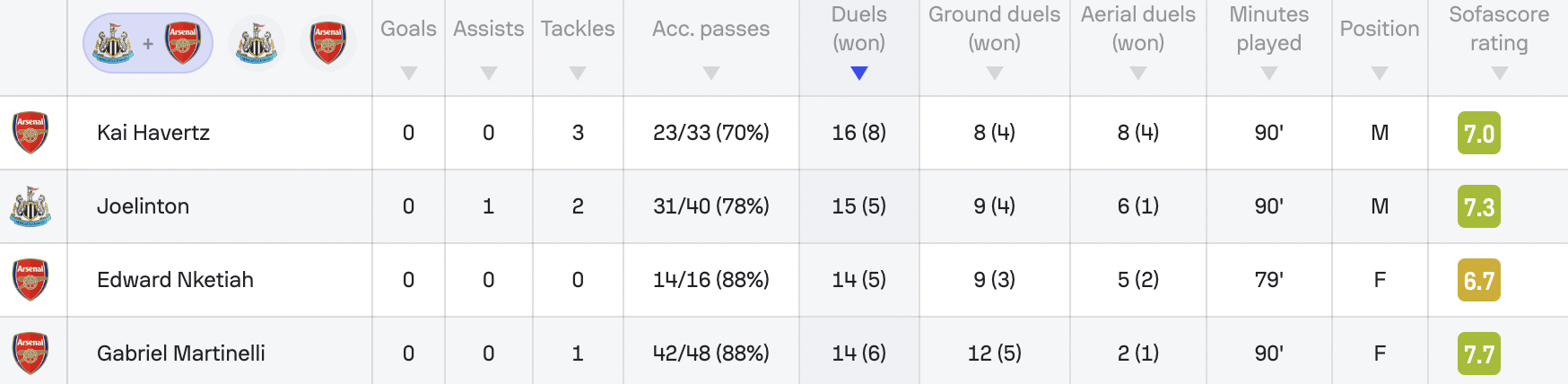Sort by Minutes played arrow
The image size is (1568, 384).
1269,74
